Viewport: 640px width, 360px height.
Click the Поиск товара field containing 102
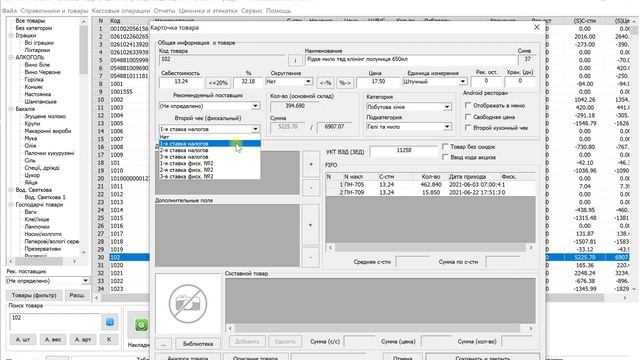[55, 322]
